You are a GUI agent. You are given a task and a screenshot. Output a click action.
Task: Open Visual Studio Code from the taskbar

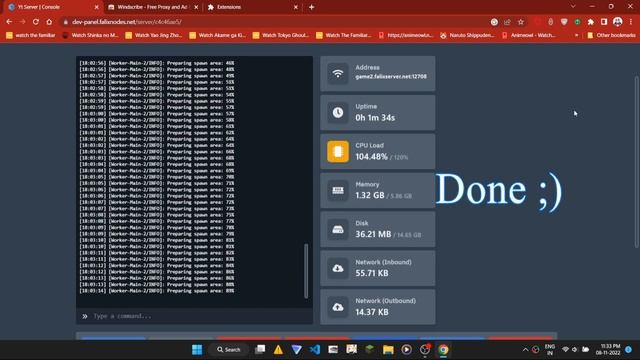click(x=315, y=349)
